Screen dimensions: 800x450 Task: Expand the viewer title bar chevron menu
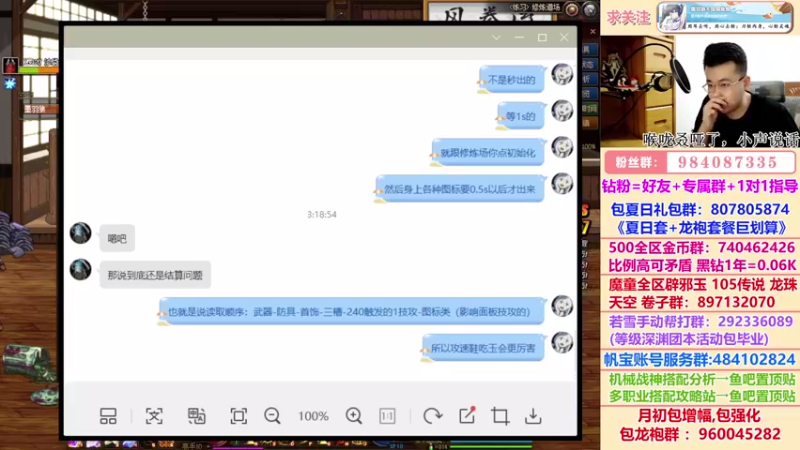[496, 38]
